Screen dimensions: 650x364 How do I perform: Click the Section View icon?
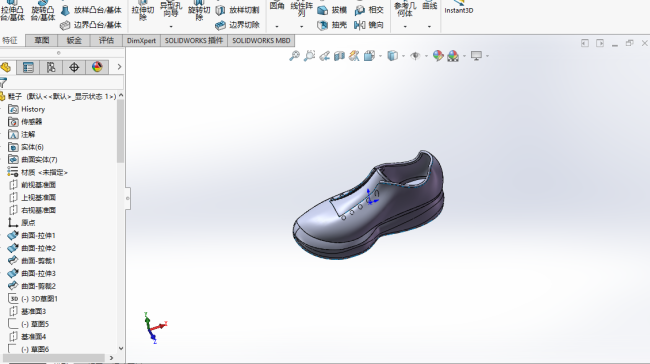339,56
